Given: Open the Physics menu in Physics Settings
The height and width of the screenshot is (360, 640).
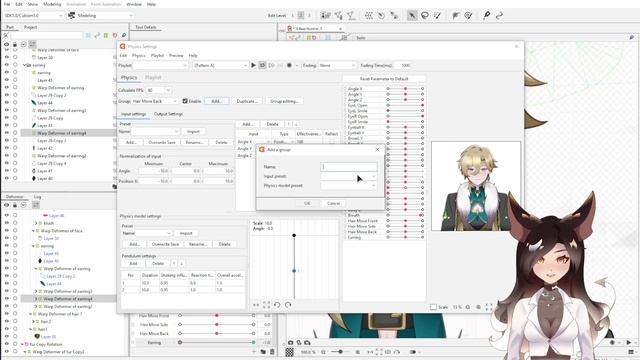Looking at the screenshot, I should pyautogui.click(x=139, y=56).
